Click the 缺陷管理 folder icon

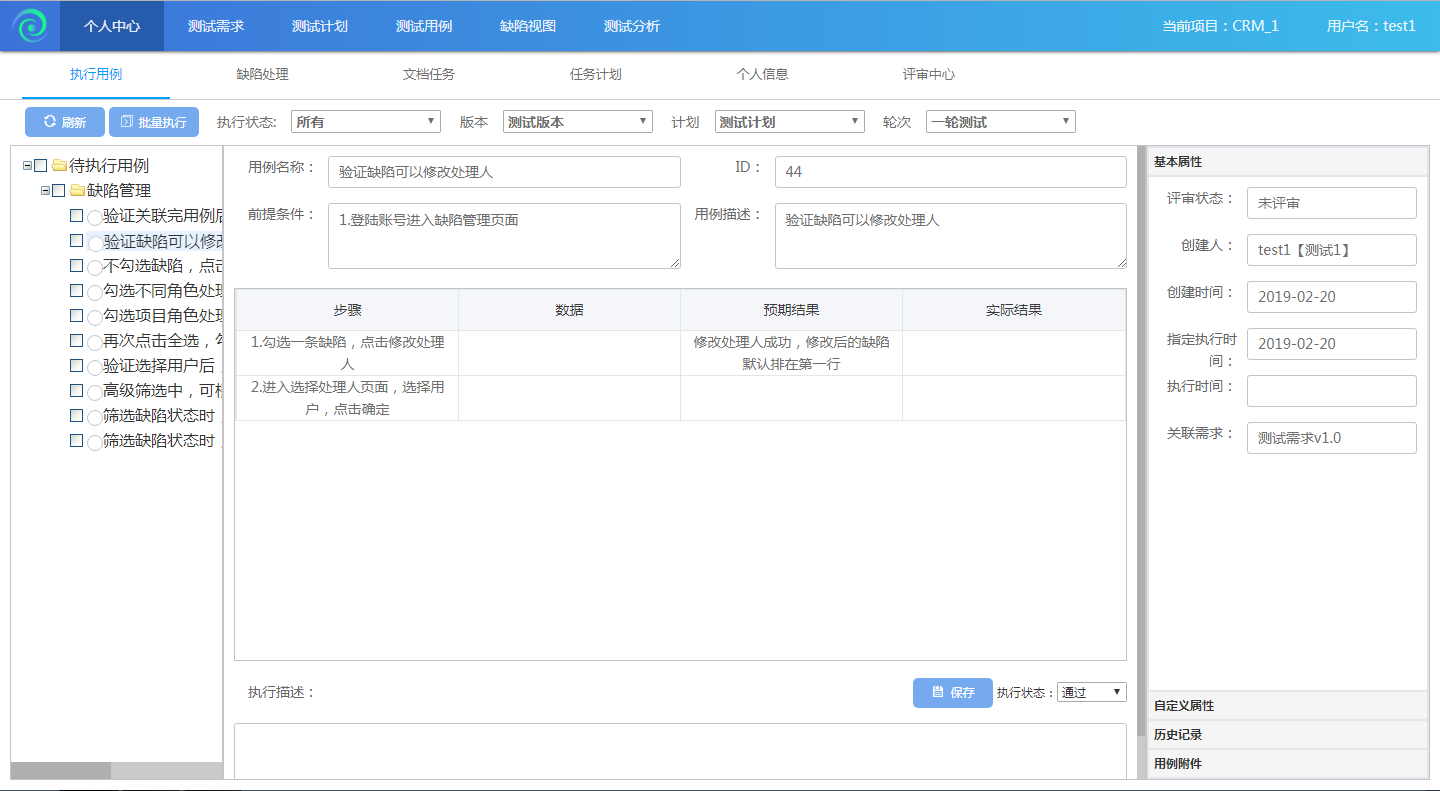point(77,191)
